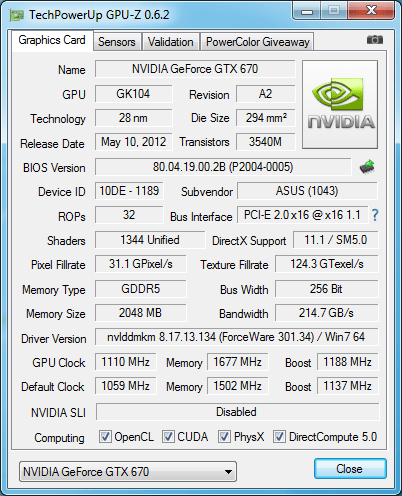The image size is (402, 496).
Task: Click the BIOS Version label
Action: 54,168
